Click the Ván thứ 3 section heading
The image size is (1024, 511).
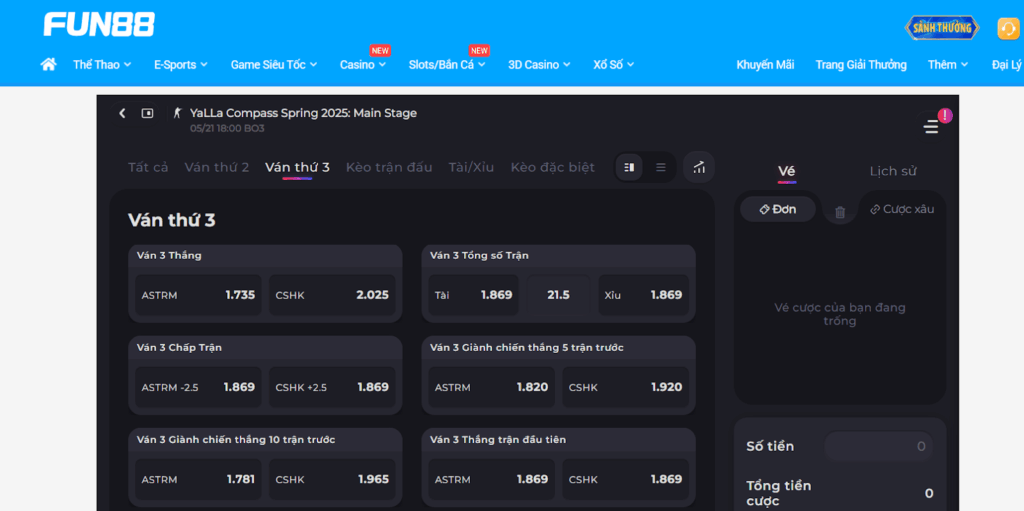click(172, 220)
